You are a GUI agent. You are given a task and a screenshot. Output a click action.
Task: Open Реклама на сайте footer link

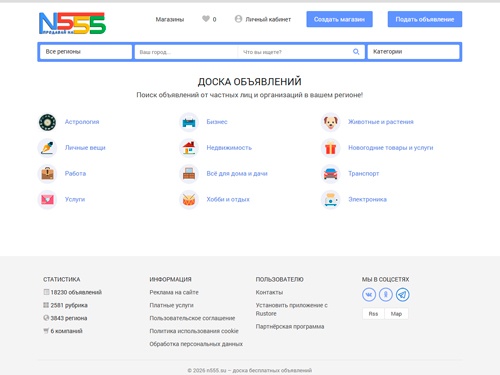point(174,292)
